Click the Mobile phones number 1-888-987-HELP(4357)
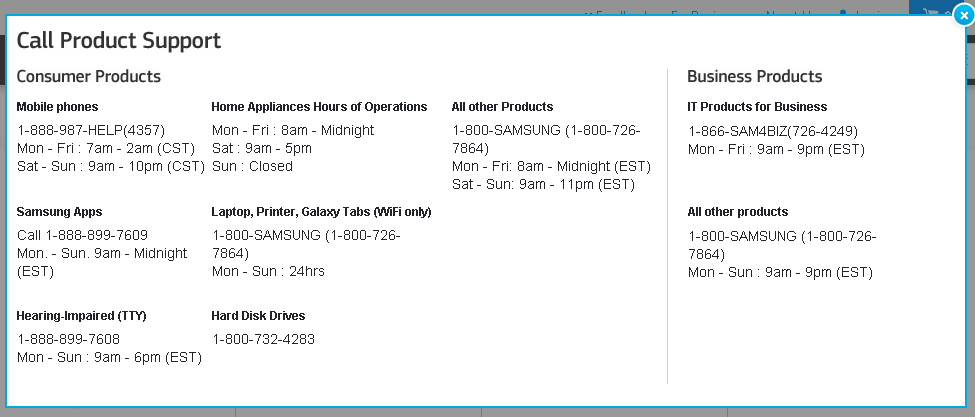 point(91,131)
